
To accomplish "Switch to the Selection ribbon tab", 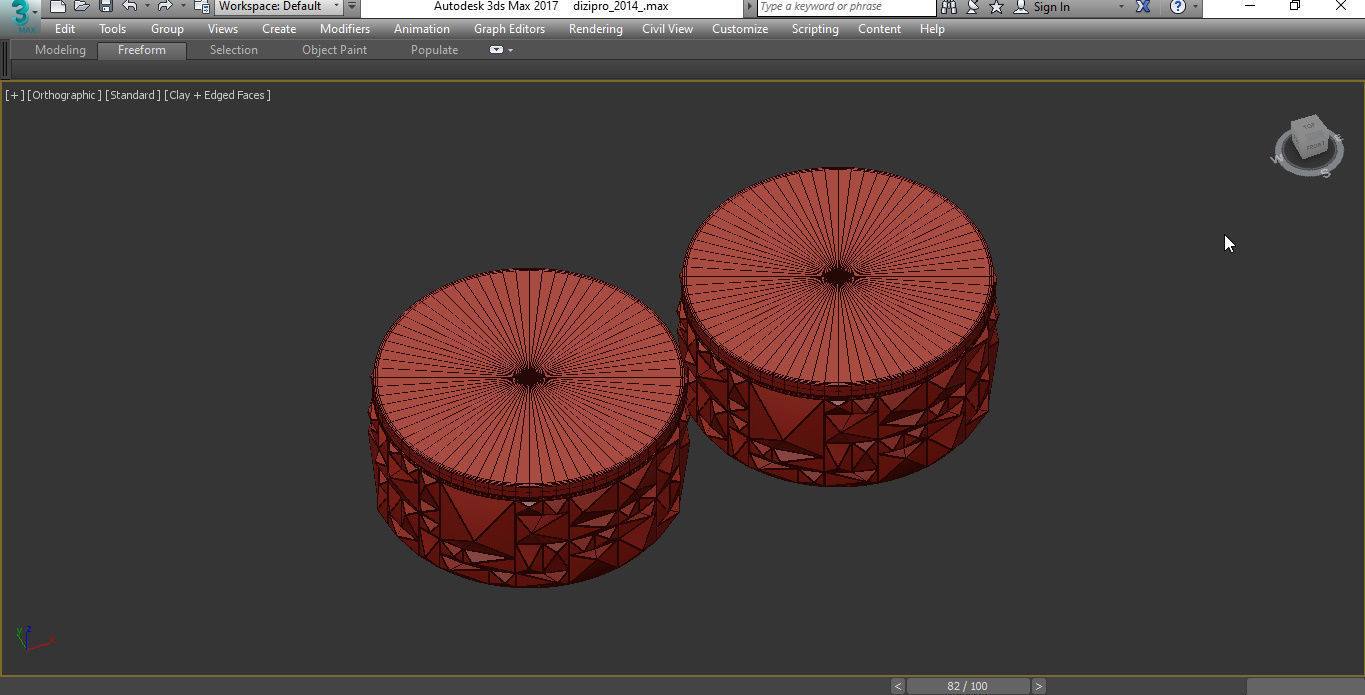I will 234,50.
